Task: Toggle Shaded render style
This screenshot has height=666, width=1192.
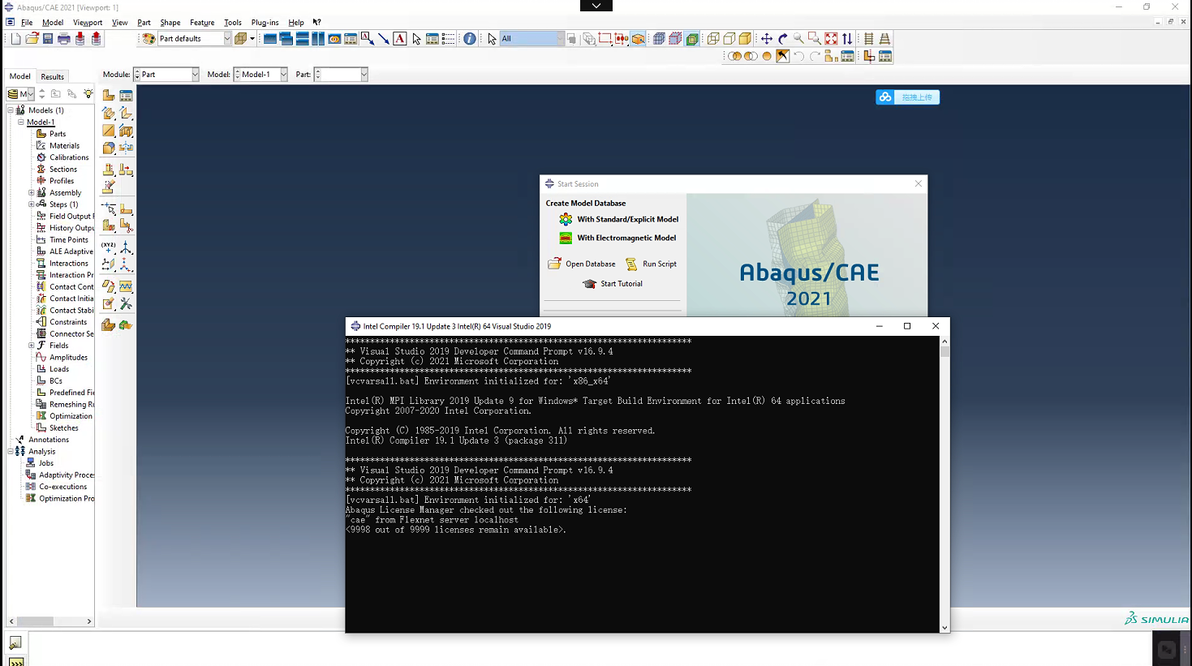Action: 745,39
